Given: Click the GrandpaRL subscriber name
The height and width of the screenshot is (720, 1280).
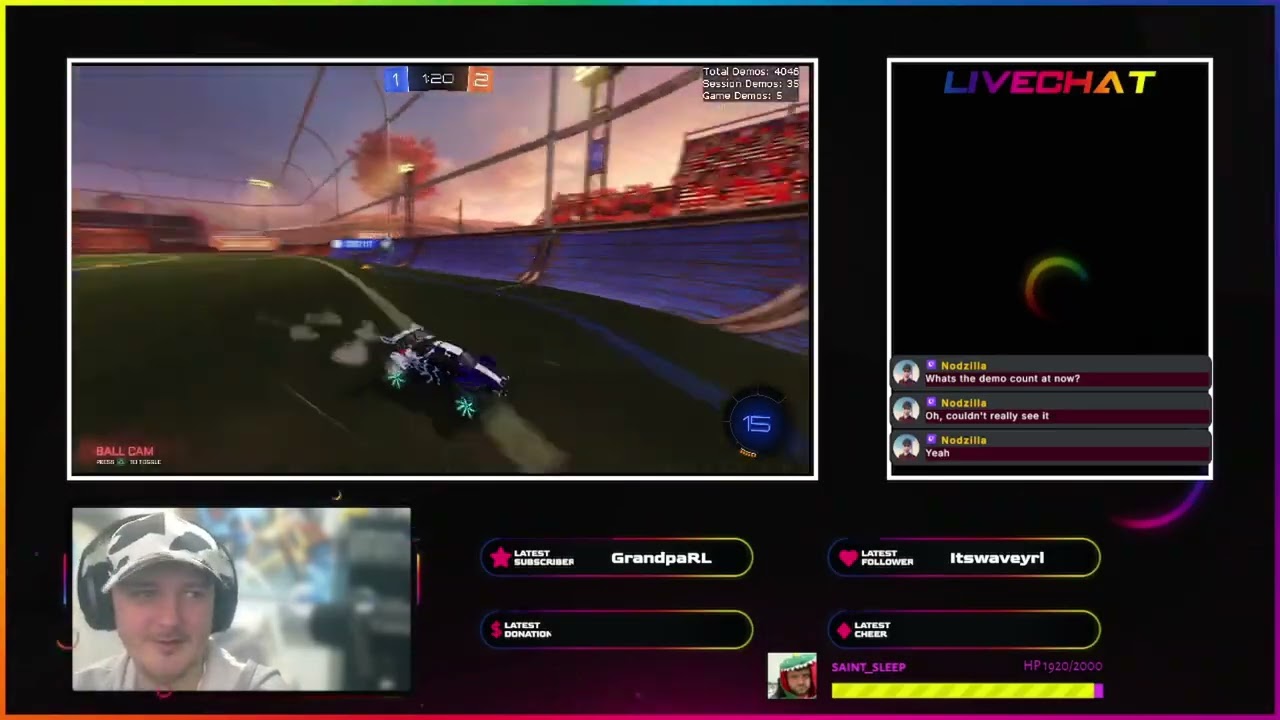Looking at the screenshot, I should tap(661, 558).
